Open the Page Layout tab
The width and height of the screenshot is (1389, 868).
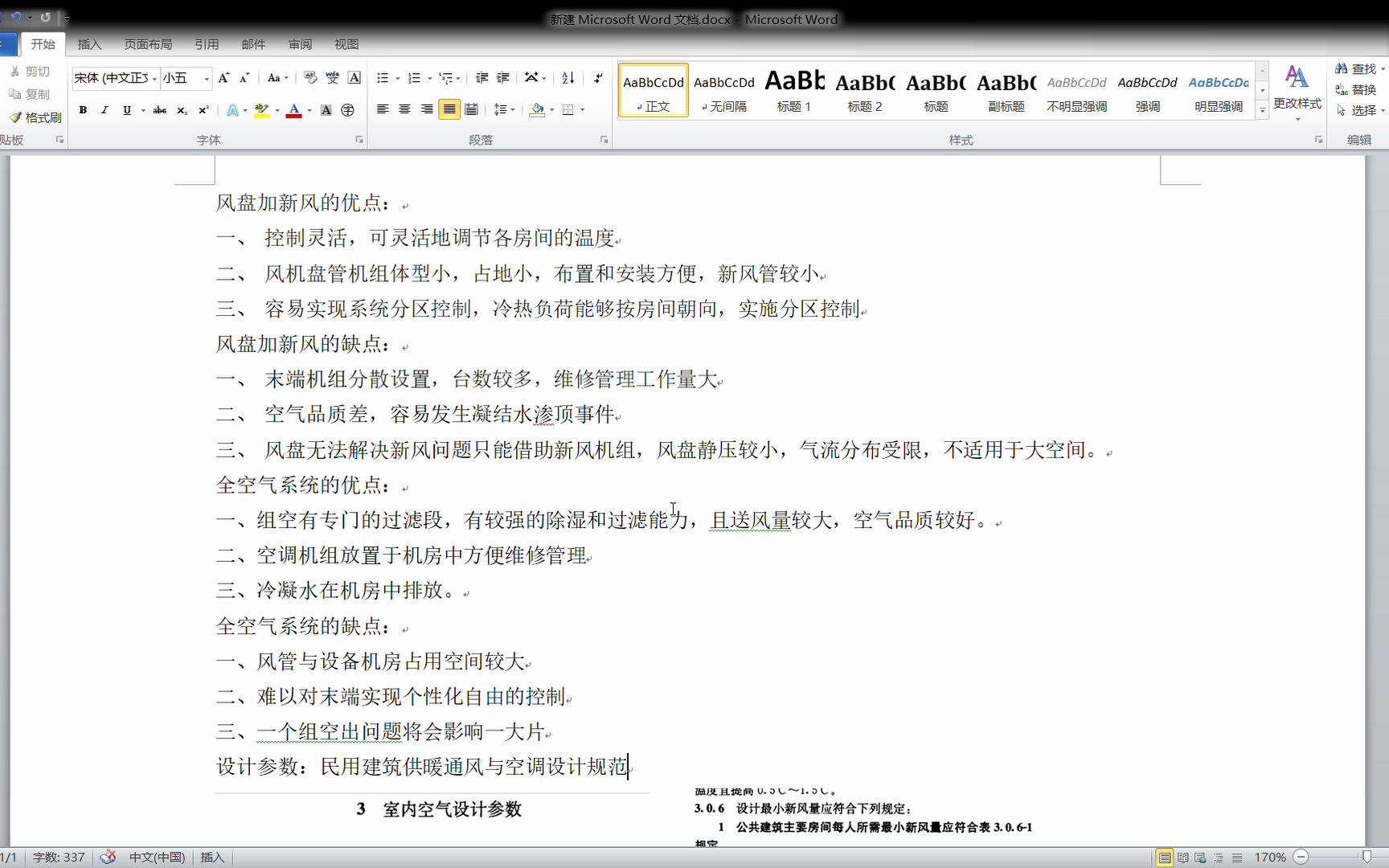coord(148,44)
